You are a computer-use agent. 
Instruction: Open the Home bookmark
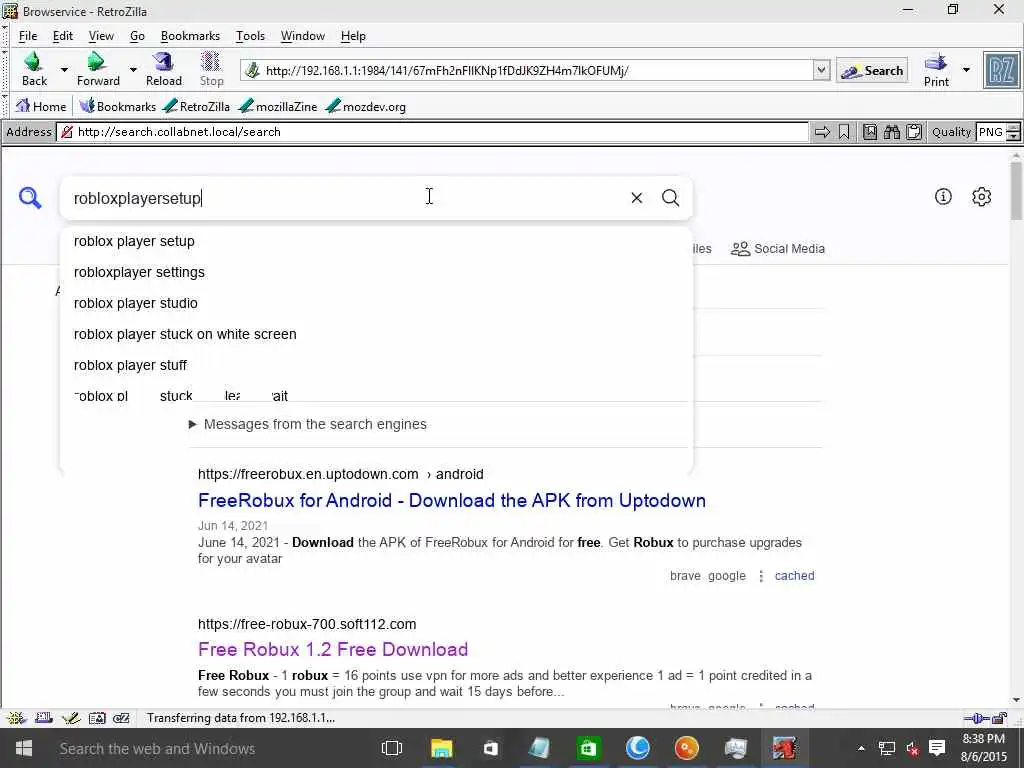point(40,106)
